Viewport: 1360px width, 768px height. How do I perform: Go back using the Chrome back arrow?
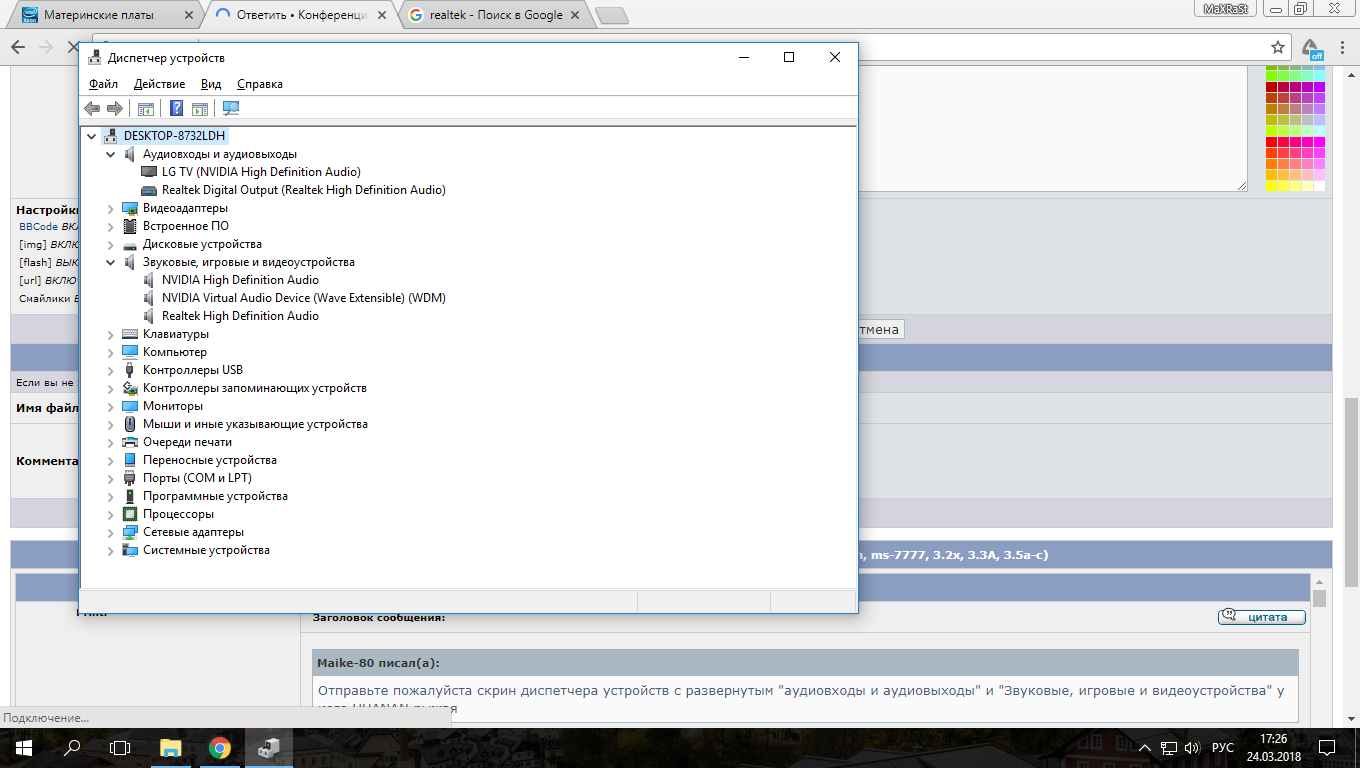click(18, 47)
